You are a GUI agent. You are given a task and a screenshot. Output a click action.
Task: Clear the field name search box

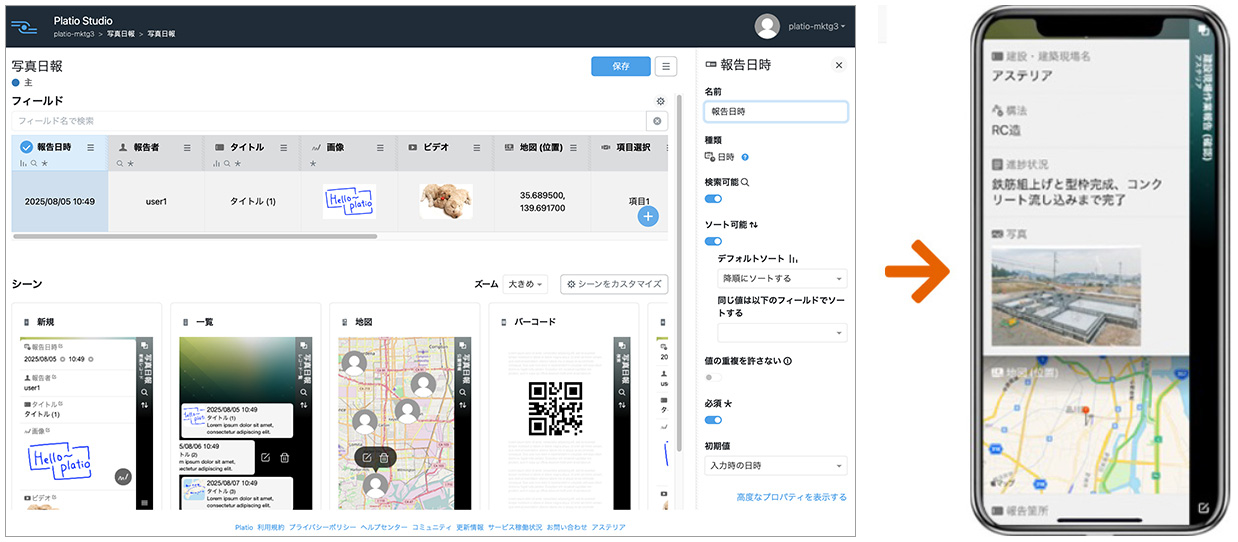[x=657, y=121]
